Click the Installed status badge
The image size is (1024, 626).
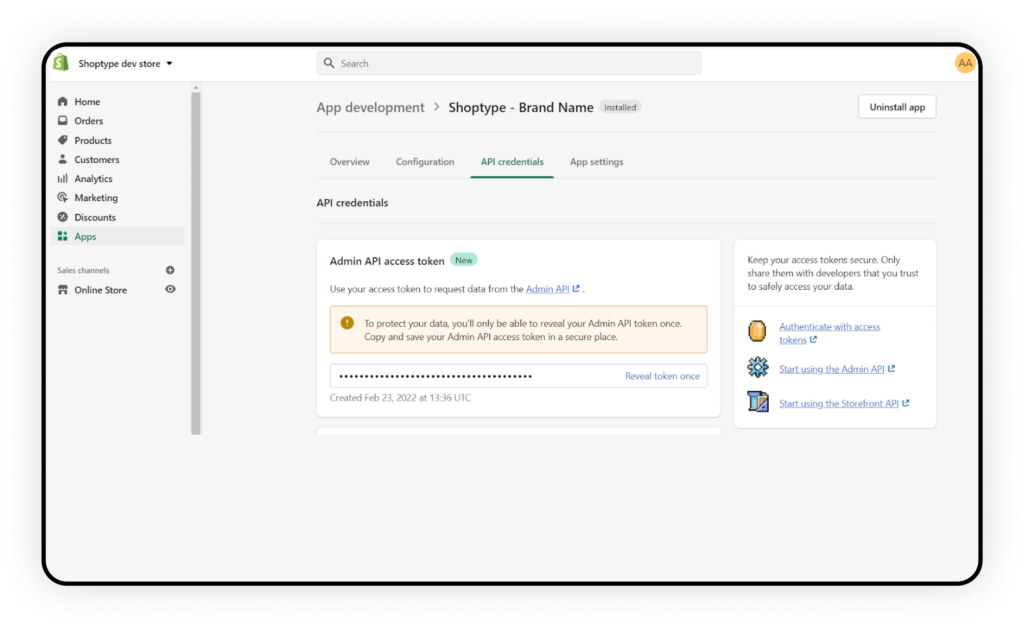620,107
